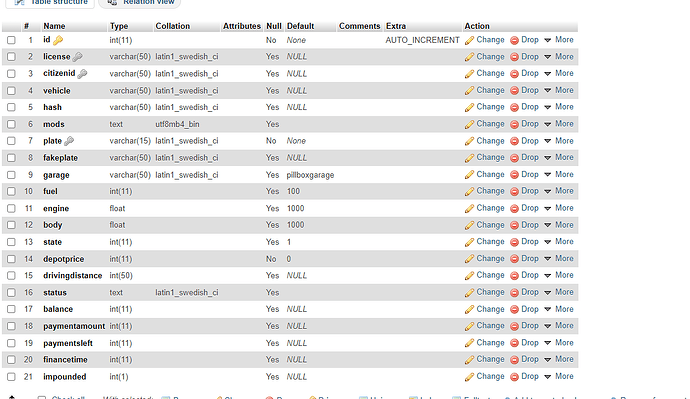The image size is (690, 399).
Task: Click the grey index key icon beside citizenid
Action: point(82,74)
